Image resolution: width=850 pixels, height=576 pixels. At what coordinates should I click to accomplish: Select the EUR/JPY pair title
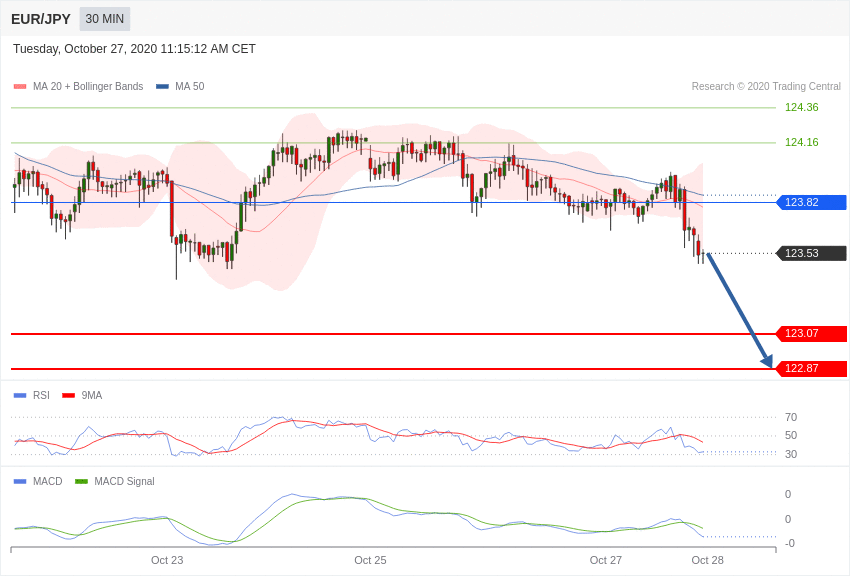(x=41, y=19)
